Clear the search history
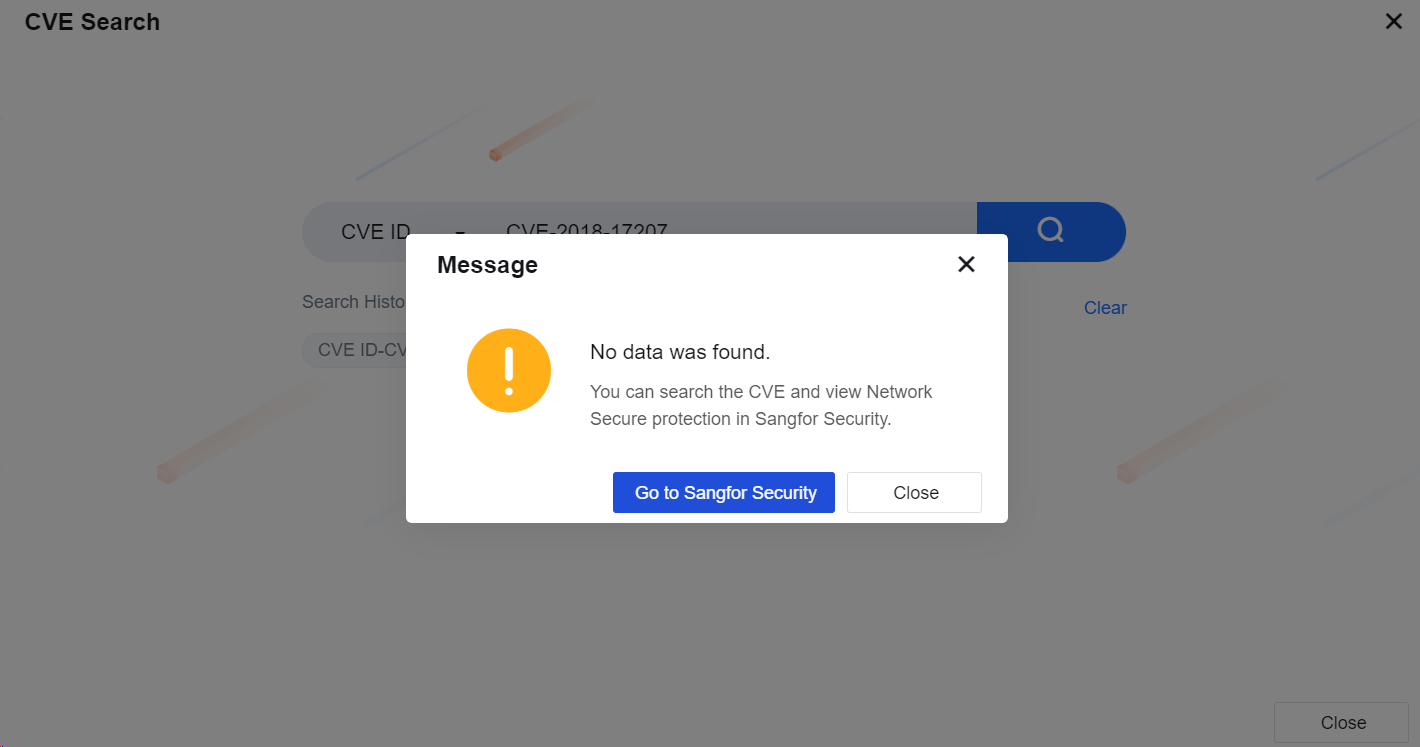This screenshot has height=747, width=1420. click(x=1105, y=308)
